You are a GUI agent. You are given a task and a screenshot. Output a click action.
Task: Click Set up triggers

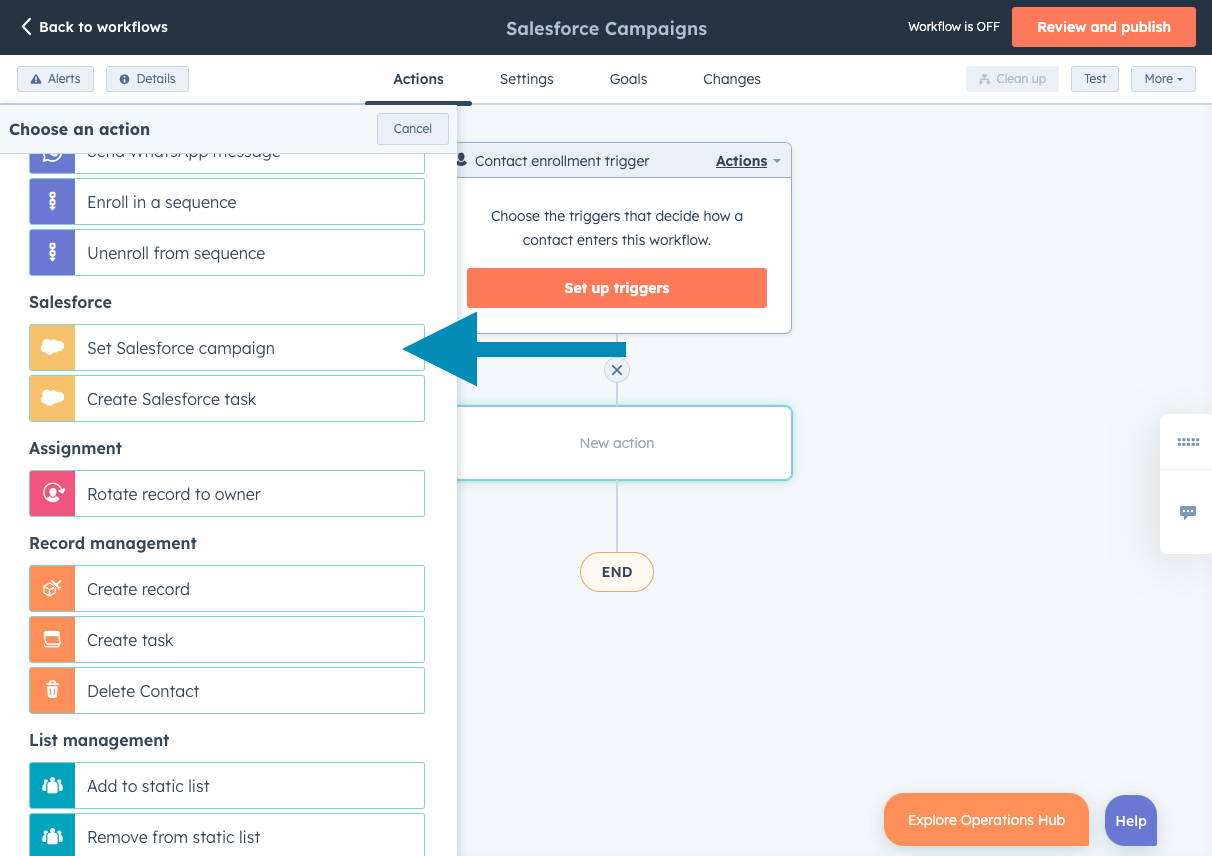tap(616, 287)
